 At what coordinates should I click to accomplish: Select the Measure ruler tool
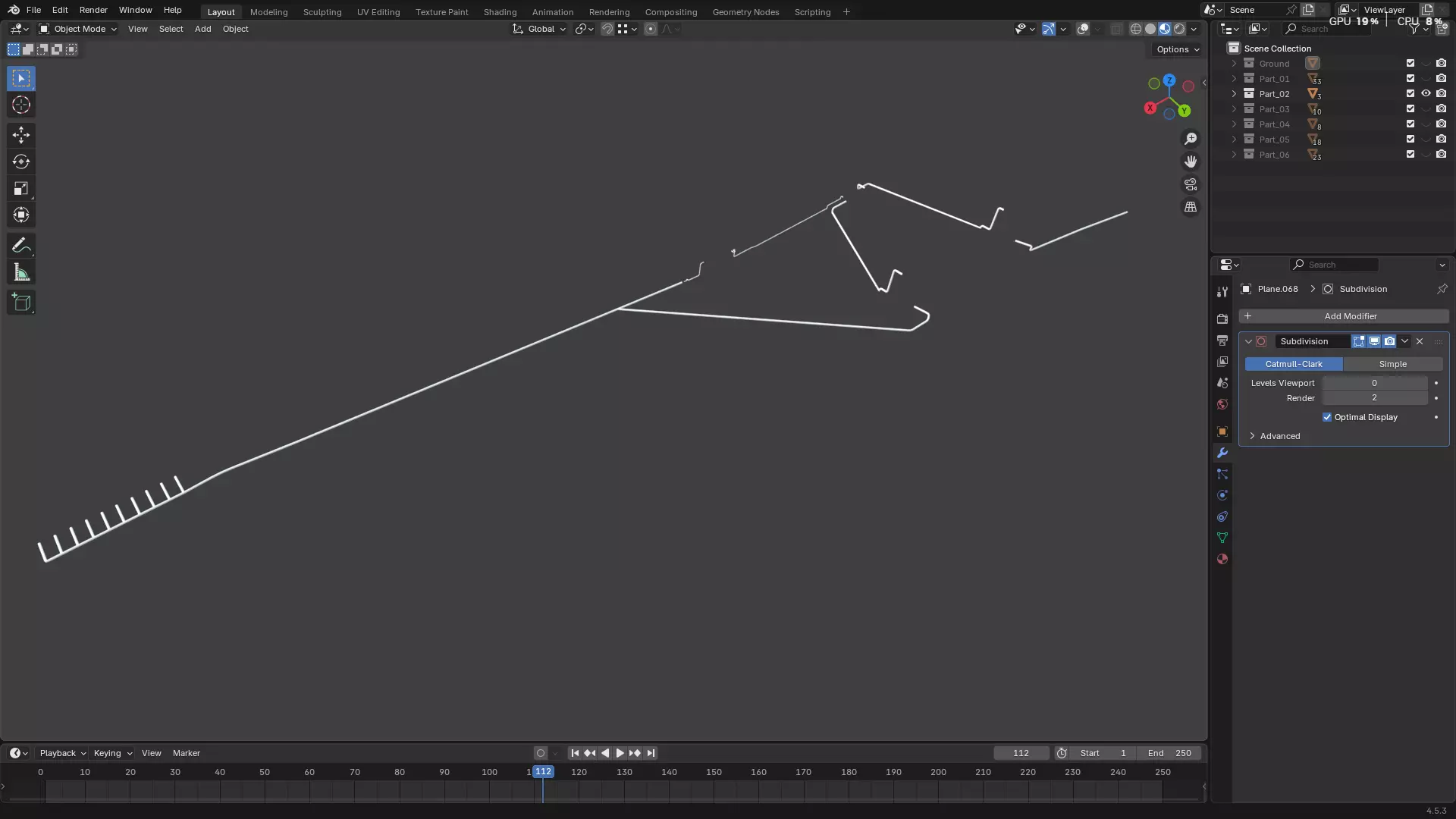coord(21,272)
